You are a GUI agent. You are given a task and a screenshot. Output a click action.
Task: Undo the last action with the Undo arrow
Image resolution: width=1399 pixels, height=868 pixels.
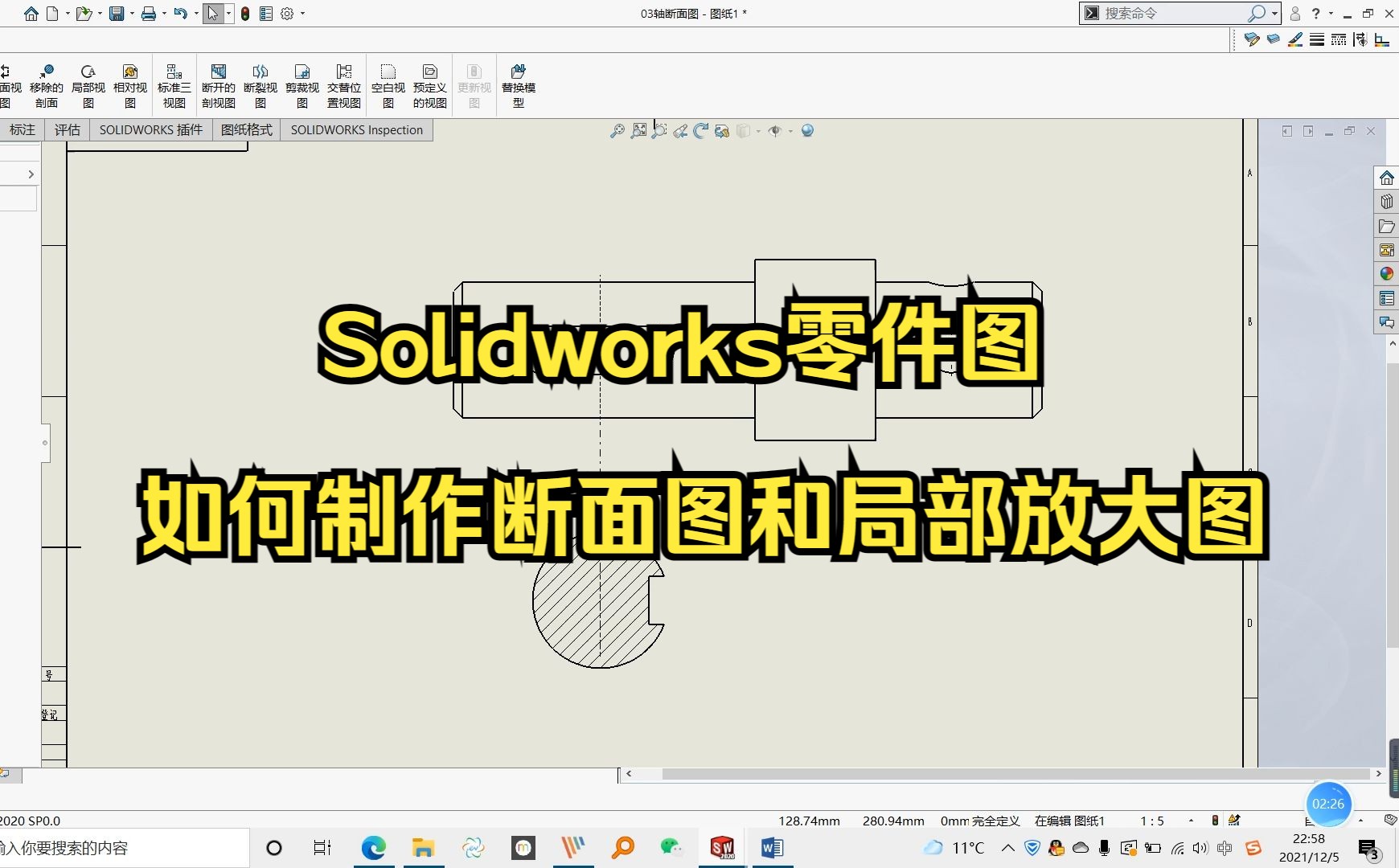point(181,14)
